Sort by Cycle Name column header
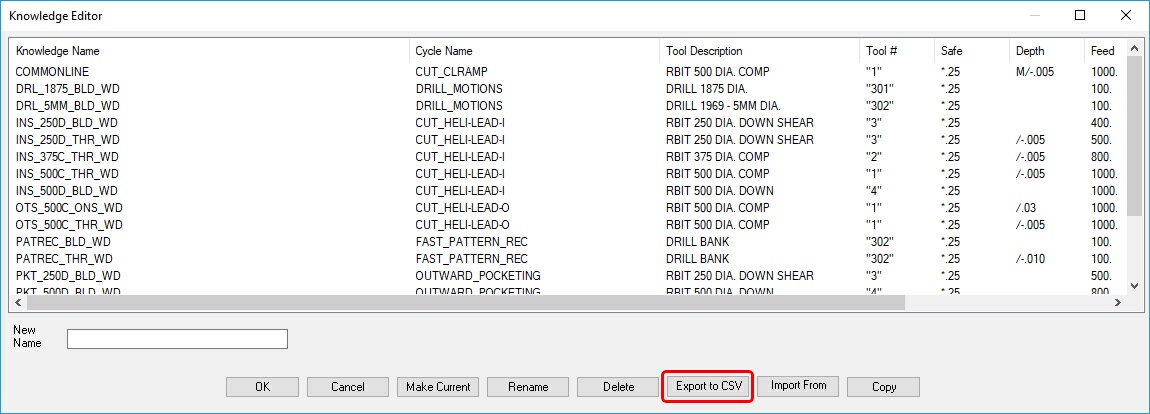Screen dimensions: 1150x414 point(444,51)
